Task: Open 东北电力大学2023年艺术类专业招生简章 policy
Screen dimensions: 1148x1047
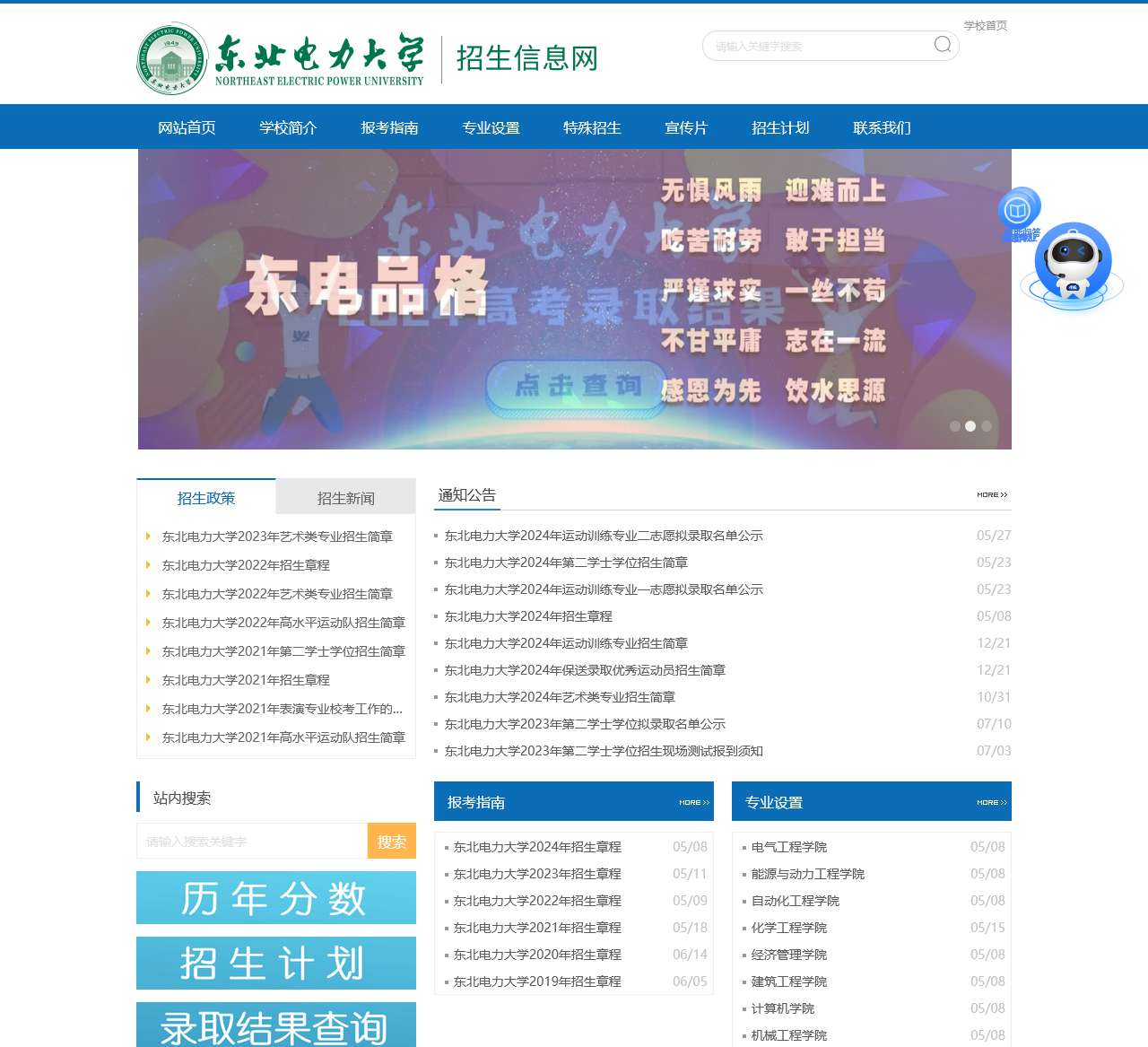Action: click(x=277, y=537)
